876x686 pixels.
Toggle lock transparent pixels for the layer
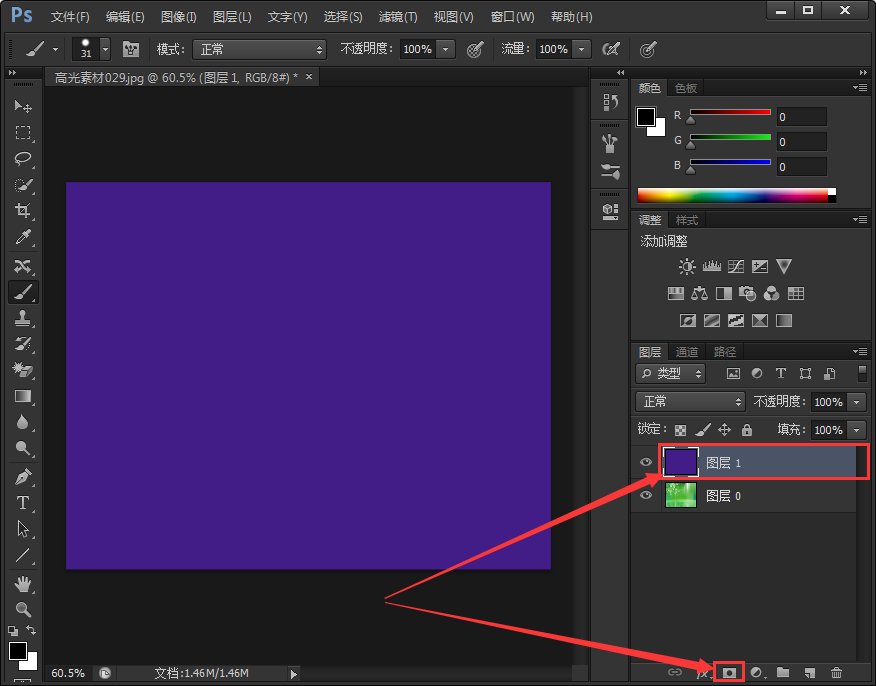681,430
